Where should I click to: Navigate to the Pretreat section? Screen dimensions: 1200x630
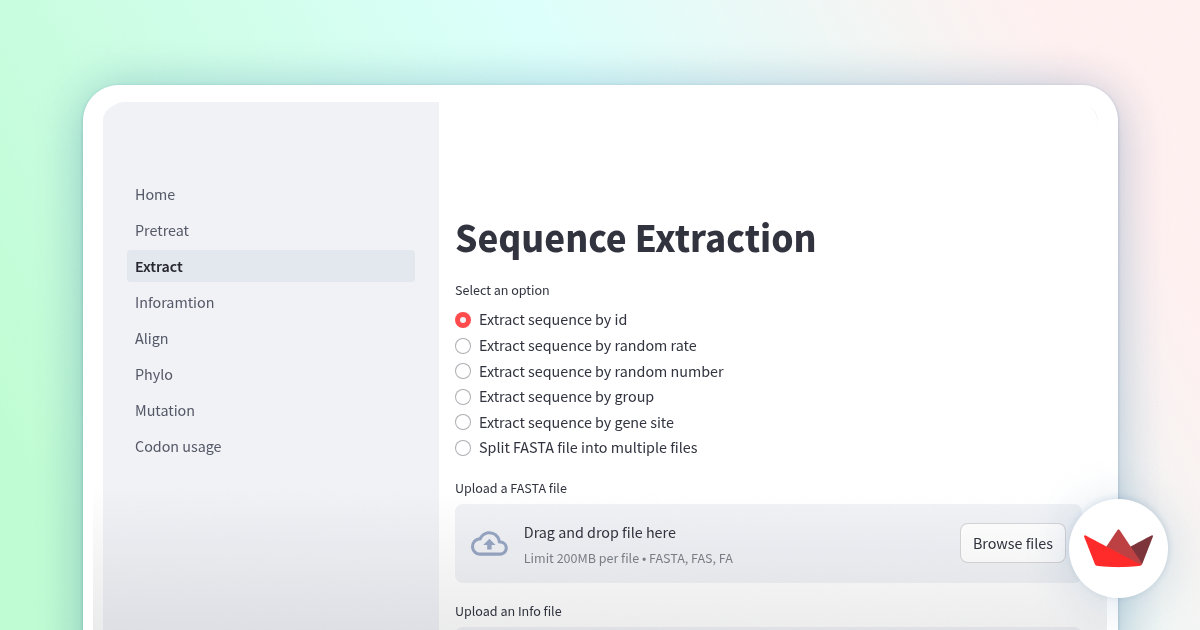coord(162,230)
